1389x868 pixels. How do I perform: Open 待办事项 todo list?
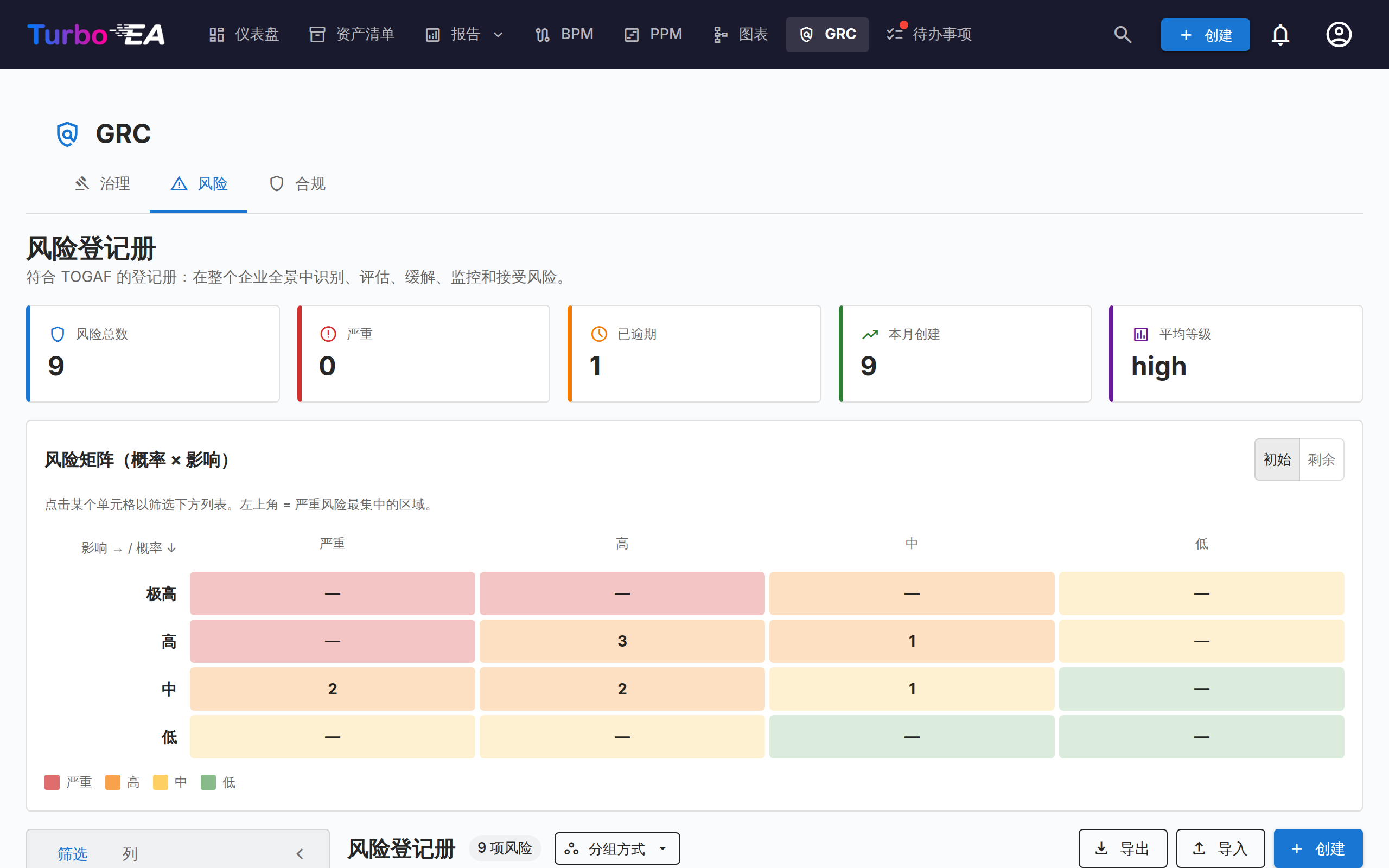coord(929,34)
